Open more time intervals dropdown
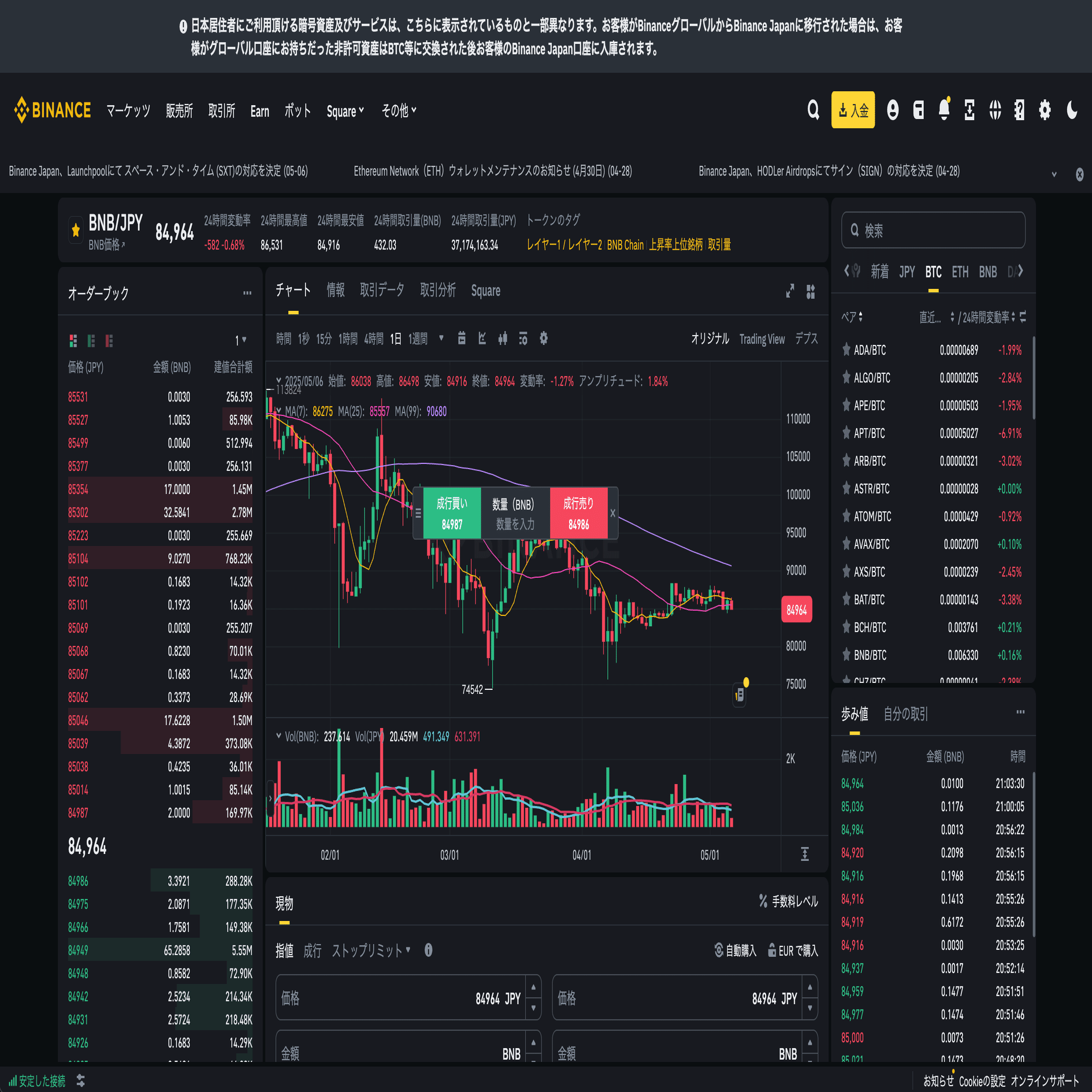 pos(441,338)
